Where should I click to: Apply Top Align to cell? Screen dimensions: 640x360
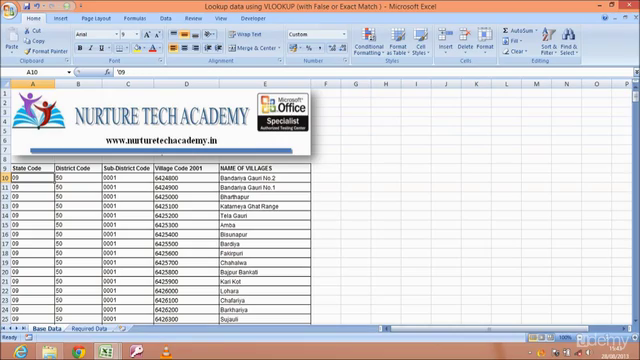[x=173, y=35]
